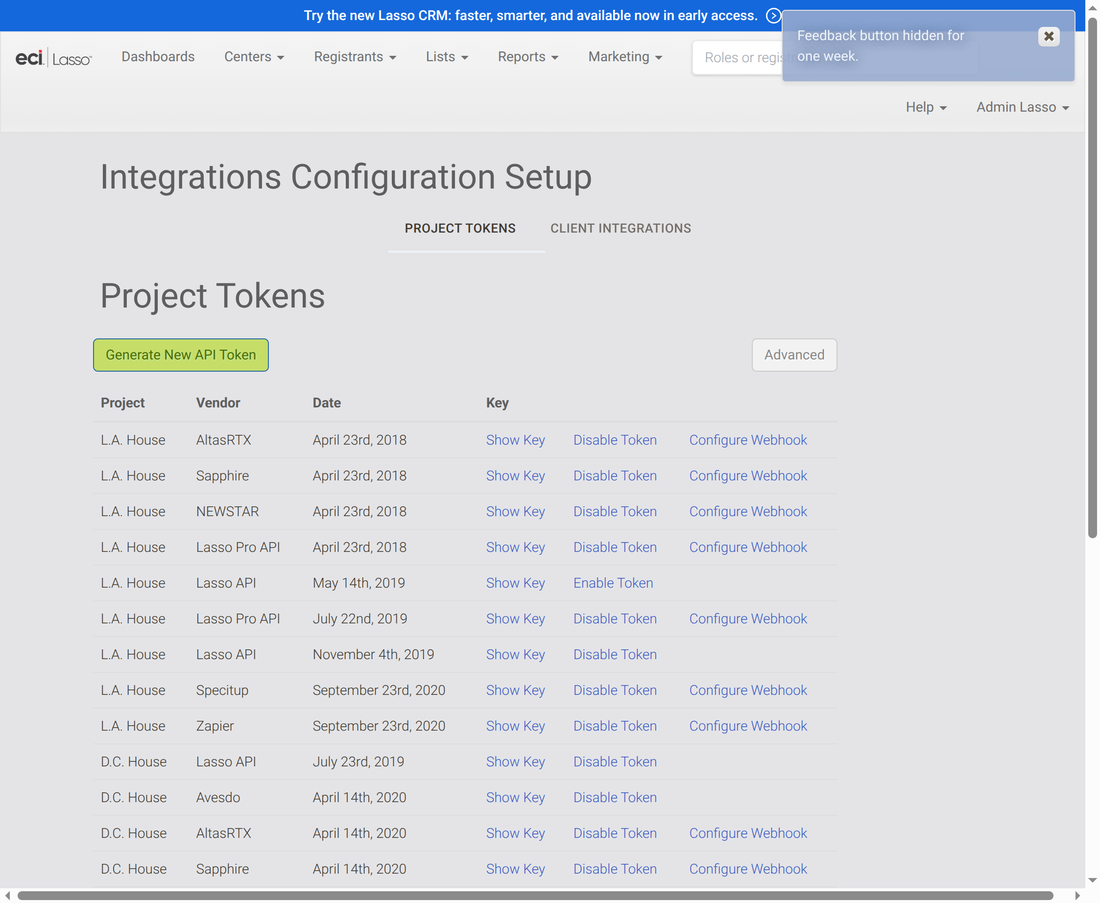
Task: Click the 'September 23rd, 2020' date in Specitup row
Action: click(x=379, y=691)
